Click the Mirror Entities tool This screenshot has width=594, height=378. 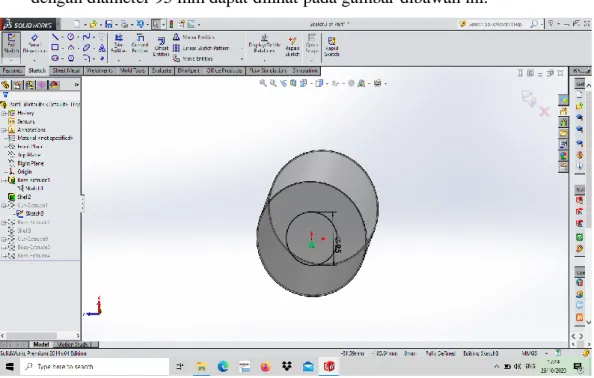pyautogui.click(x=193, y=37)
